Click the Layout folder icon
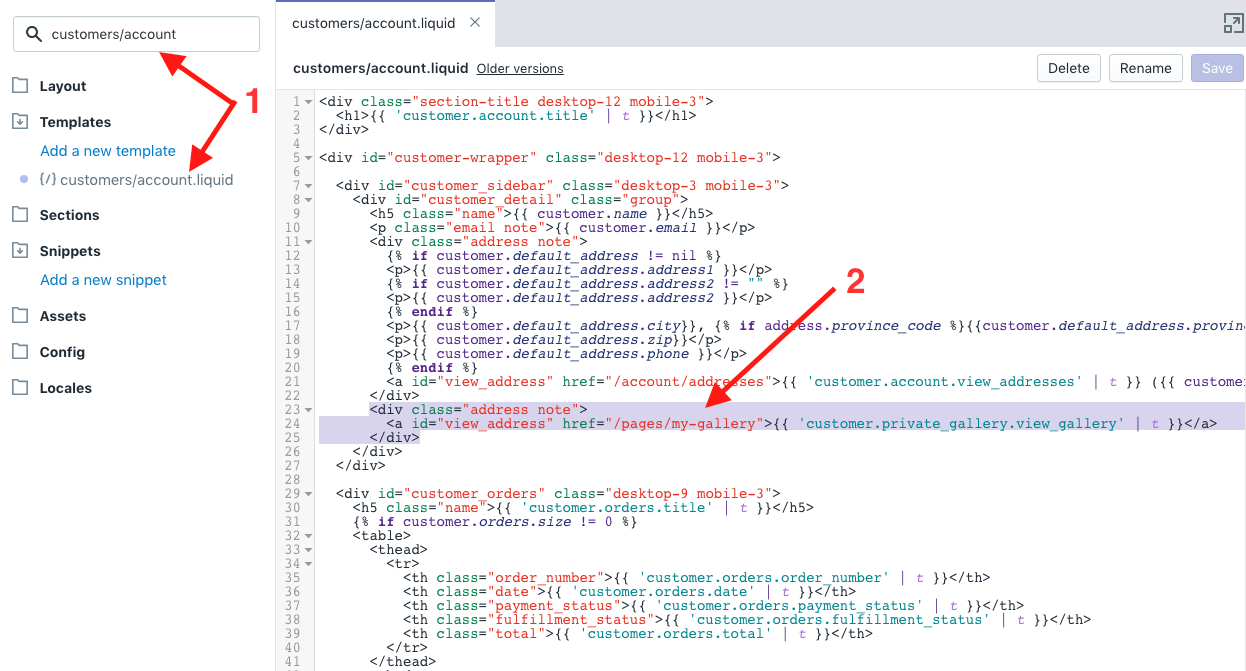The height and width of the screenshot is (671, 1246). coord(20,86)
